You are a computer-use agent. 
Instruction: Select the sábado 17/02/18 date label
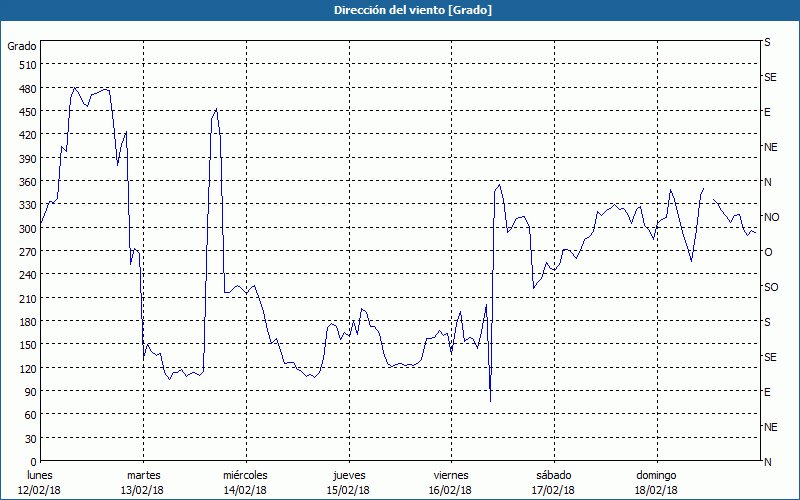[553, 482]
